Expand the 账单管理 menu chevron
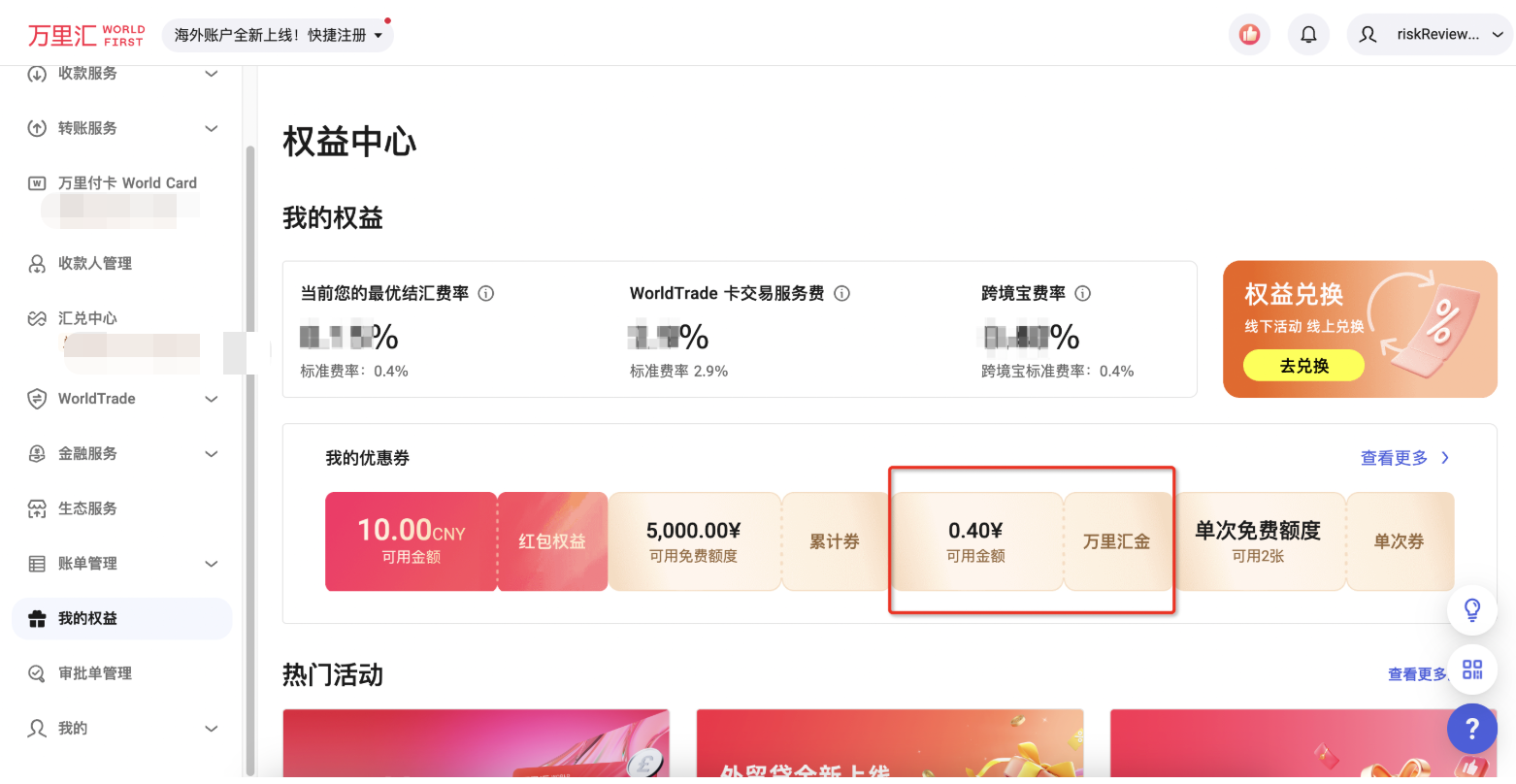 point(212,564)
